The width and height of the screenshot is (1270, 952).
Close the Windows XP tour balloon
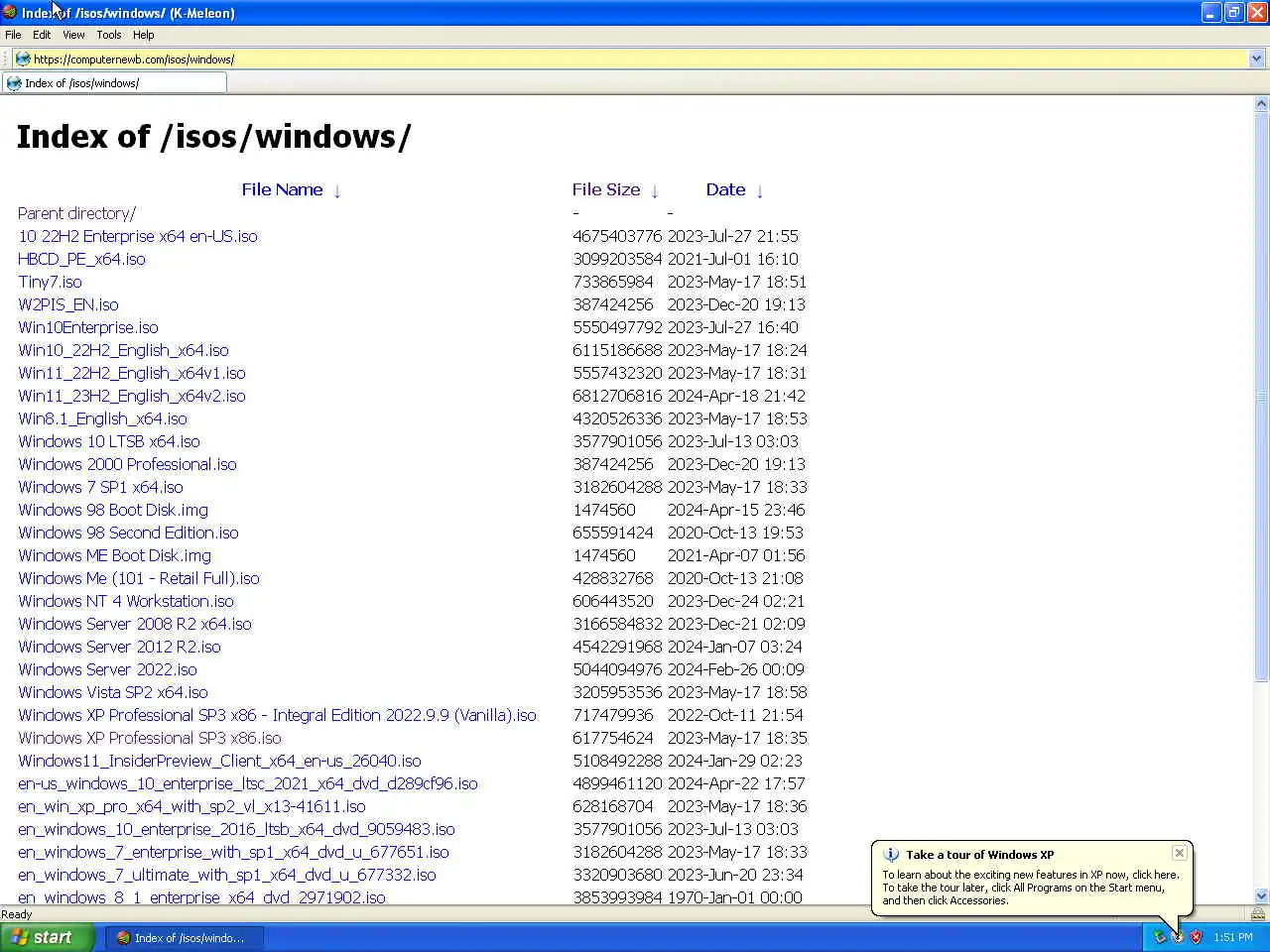(1179, 853)
